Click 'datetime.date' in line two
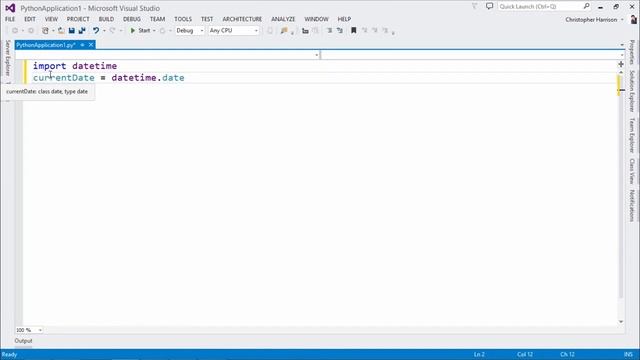Image resolution: width=640 pixels, height=360 pixels. pyautogui.click(x=148, y=78)
